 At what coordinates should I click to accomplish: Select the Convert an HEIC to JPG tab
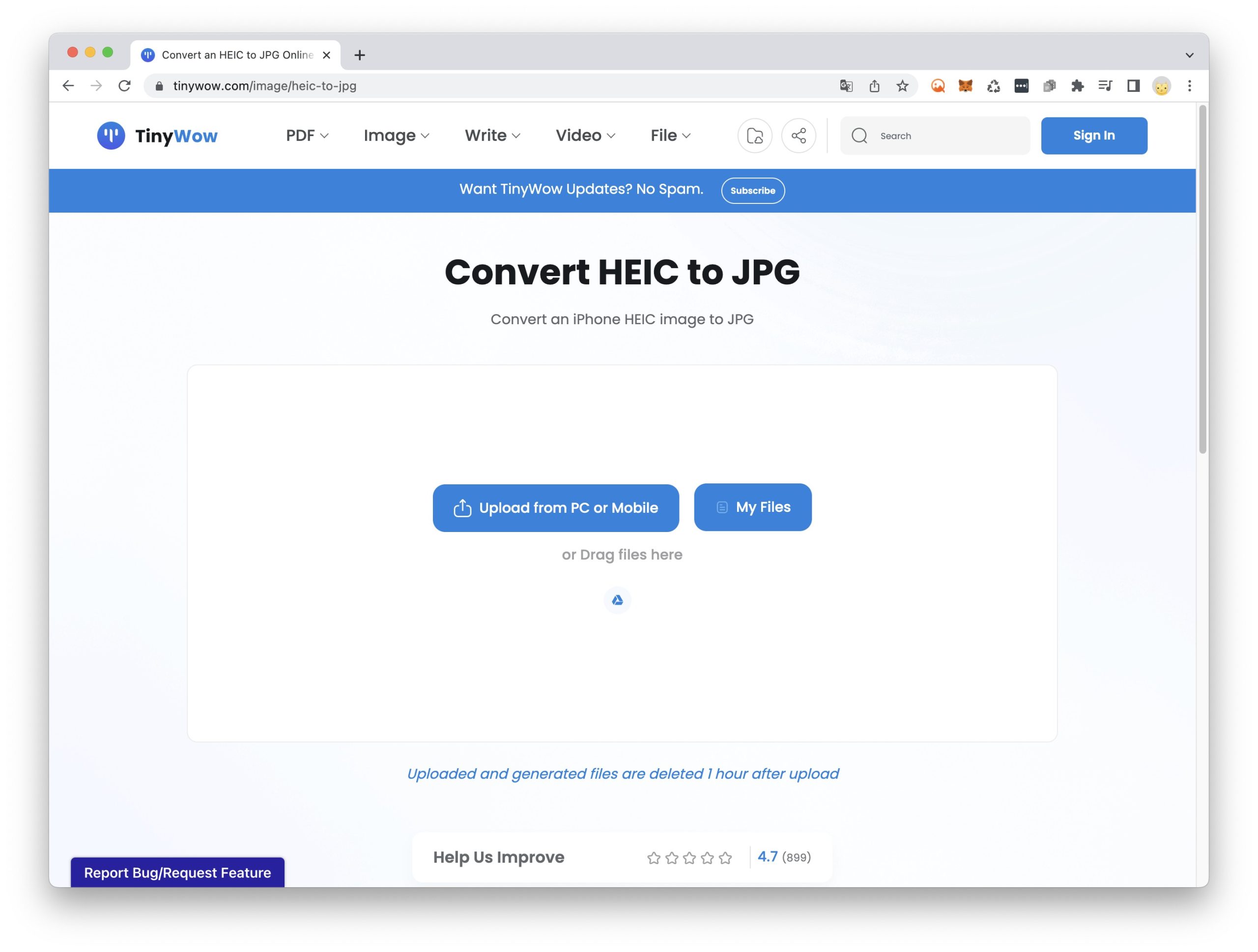(x=236, y=55)
